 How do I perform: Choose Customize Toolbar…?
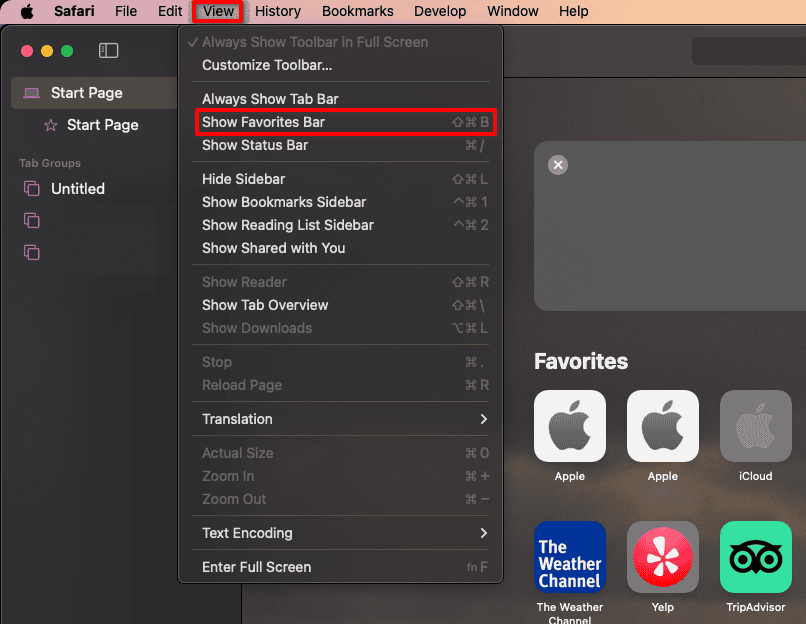tap(340, 65)
